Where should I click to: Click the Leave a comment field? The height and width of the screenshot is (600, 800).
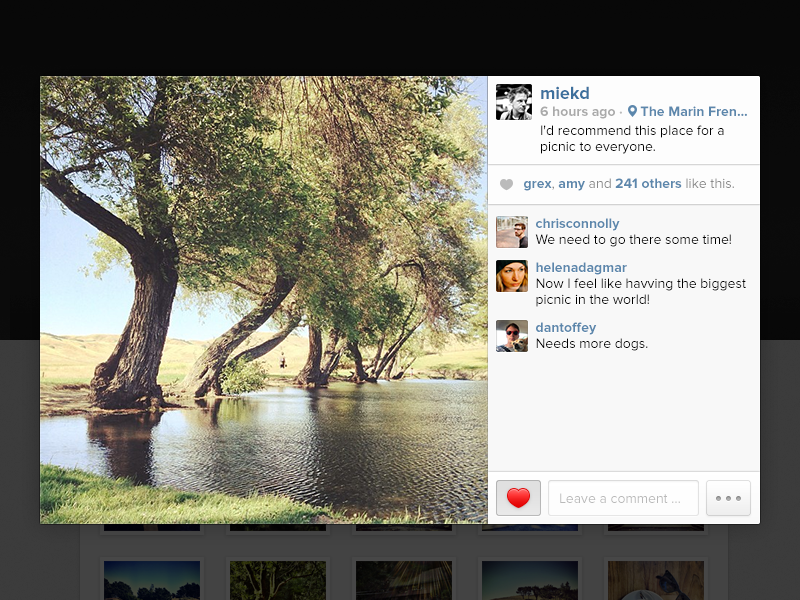623,498
